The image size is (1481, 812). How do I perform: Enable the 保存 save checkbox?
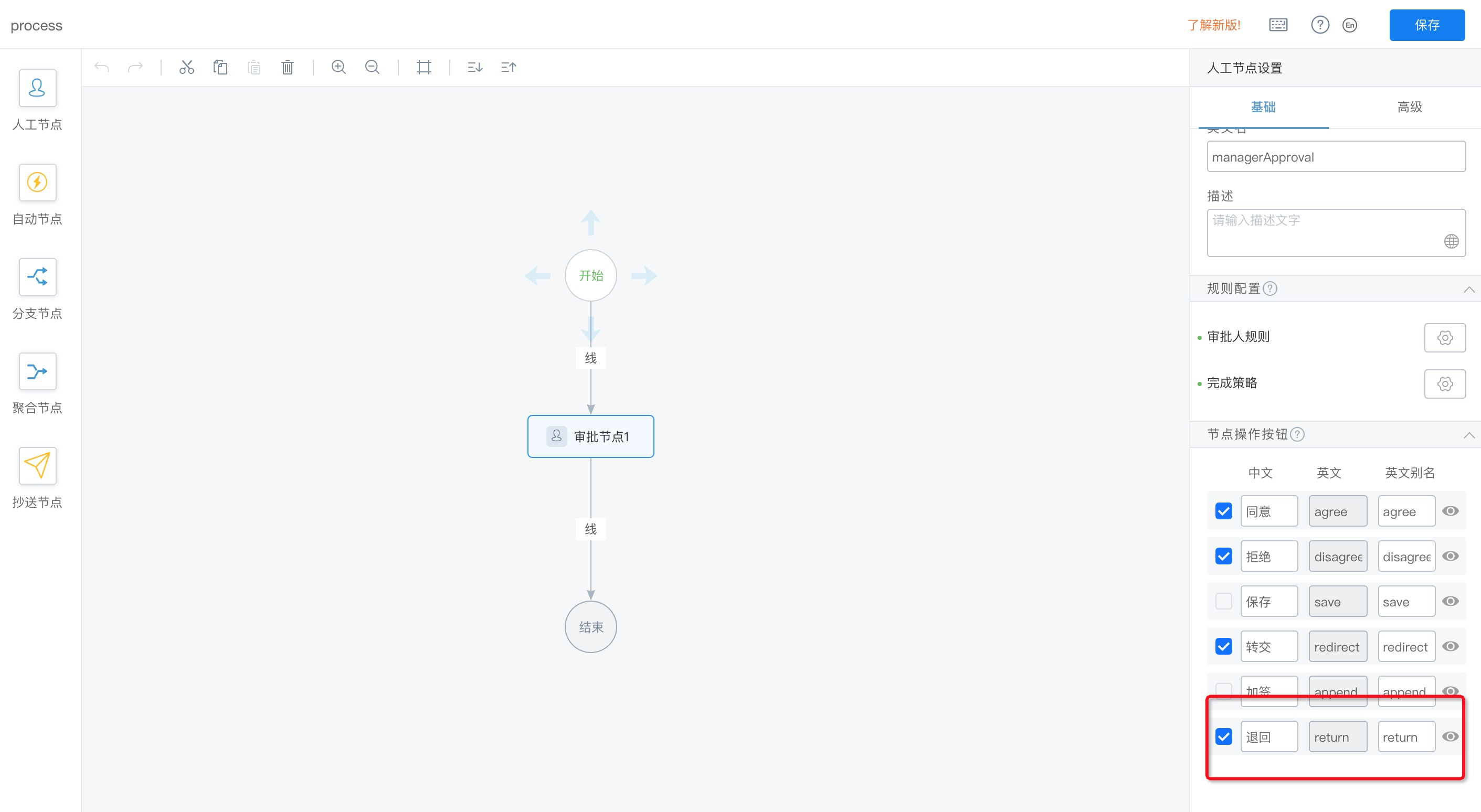[1223, 601]
